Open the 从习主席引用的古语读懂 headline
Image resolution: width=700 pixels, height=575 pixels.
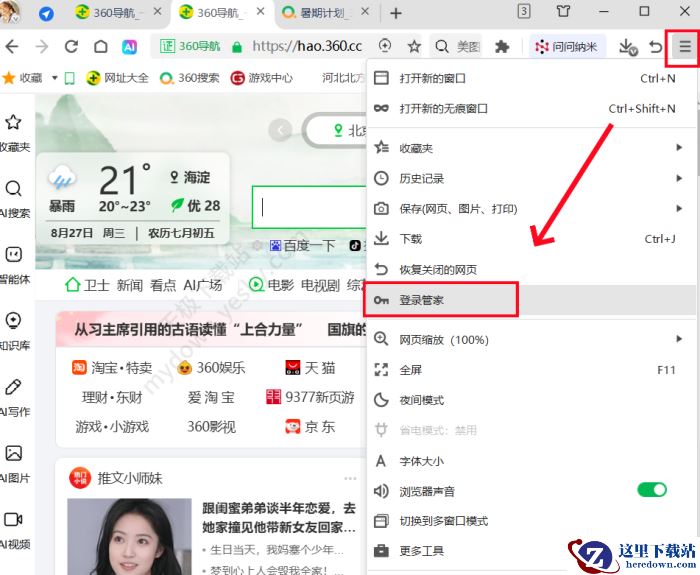click(x=188, y=330)
